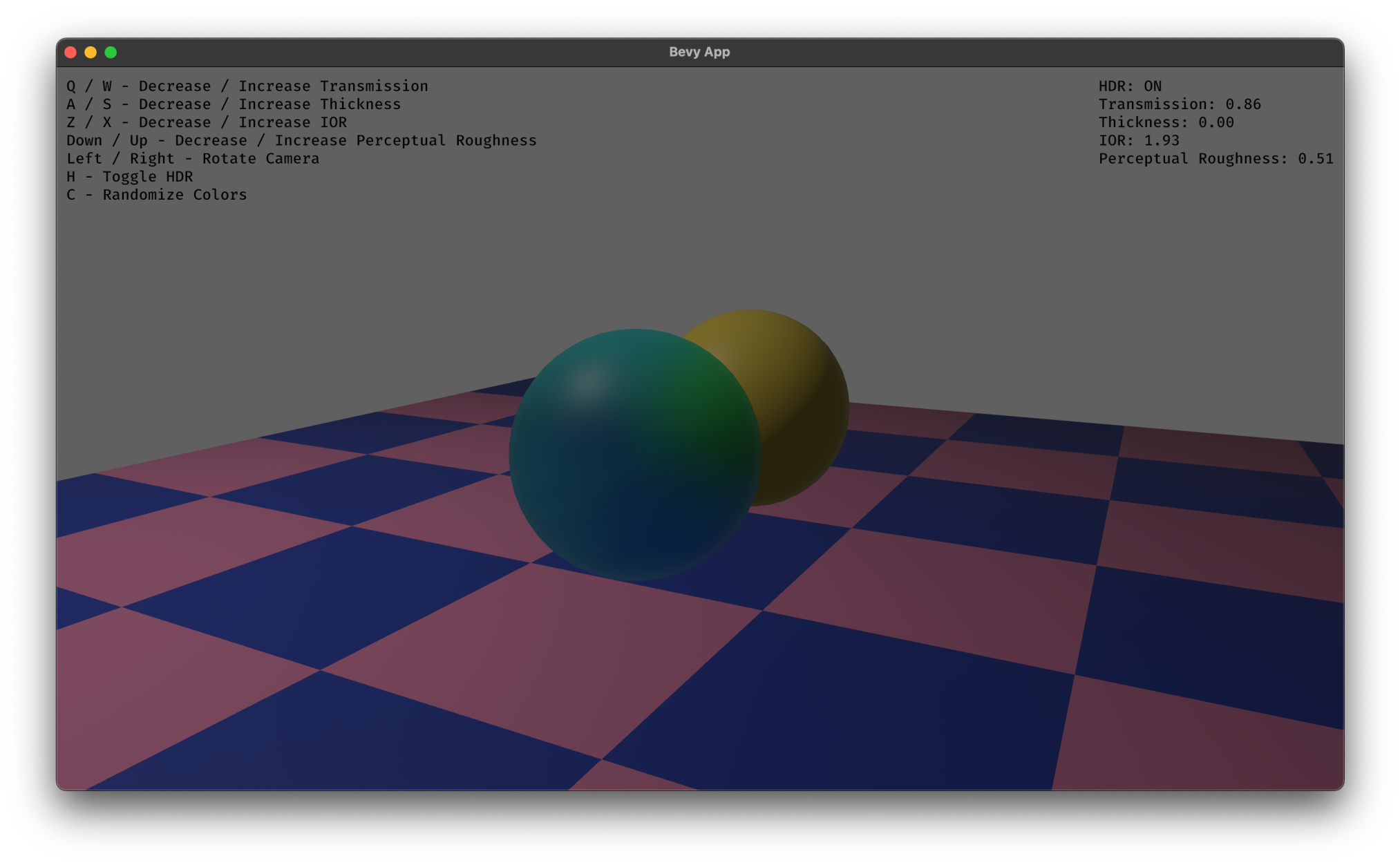Click the red close window button
This screenshot has width=1400, height=865.
70,53
